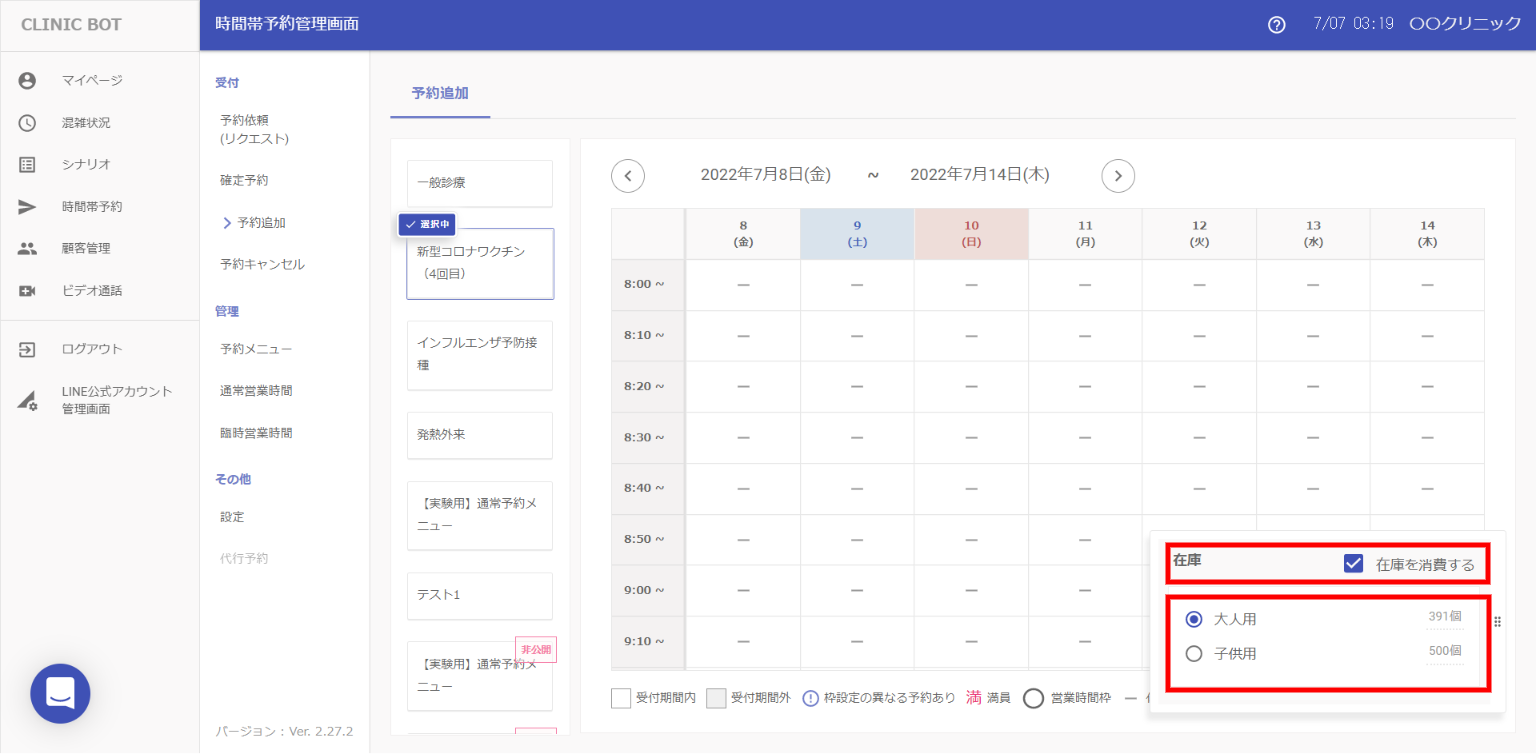Click the Scenario list icon
1536x754 pixels.
pyautogui.click(x=27, y=165)
